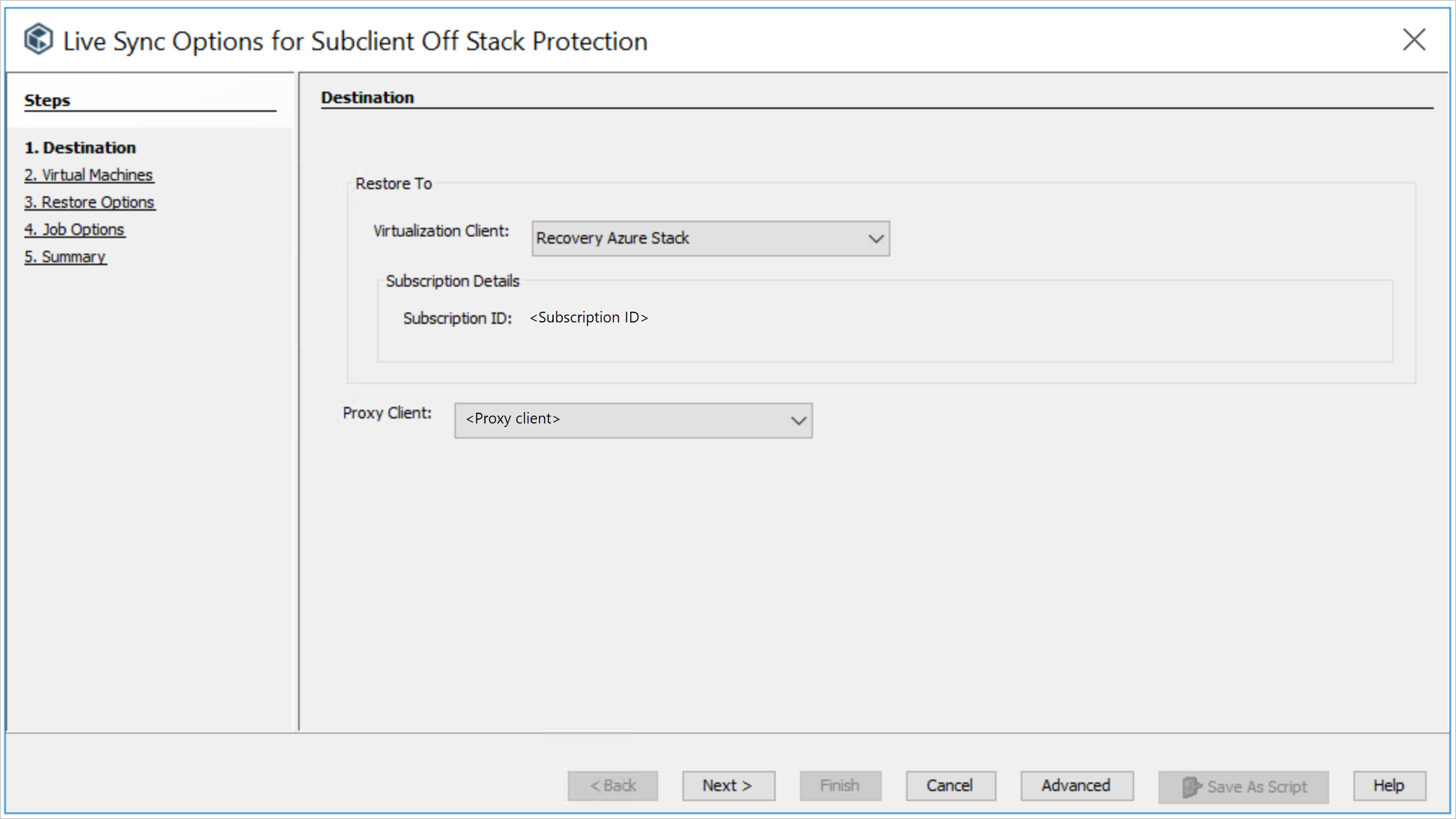1456x819 pixels.
Task: Click the Summary step link
Action: coord(66,256)
